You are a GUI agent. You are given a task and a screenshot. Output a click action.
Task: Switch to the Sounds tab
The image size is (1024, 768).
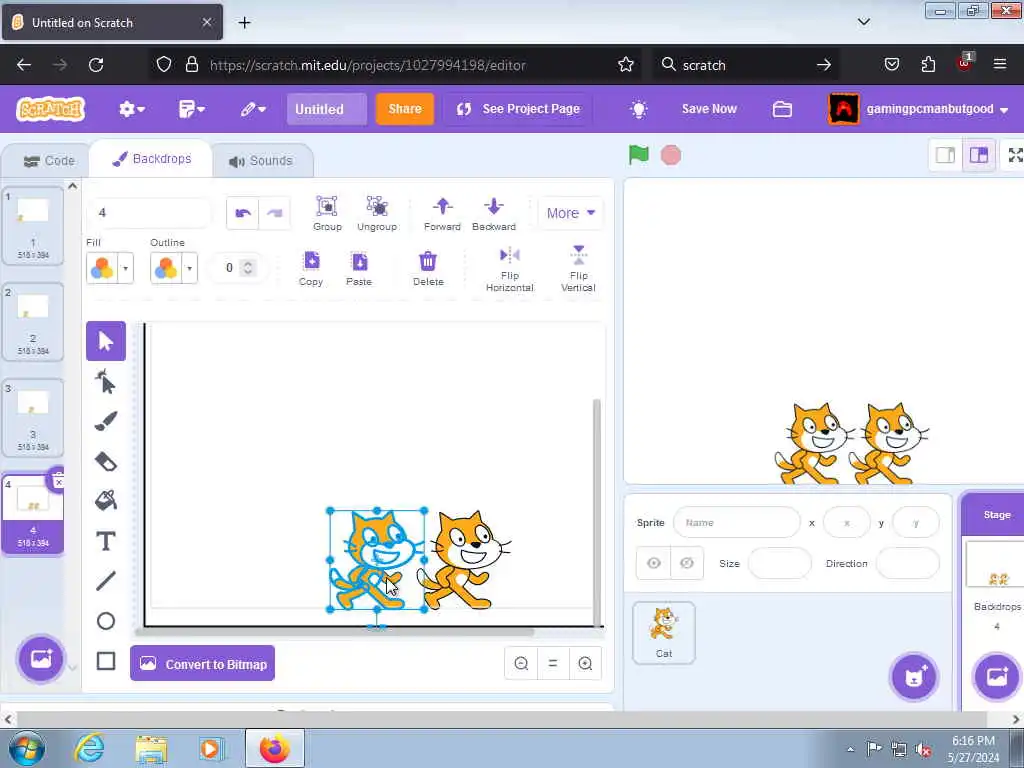tap(261, 161)
